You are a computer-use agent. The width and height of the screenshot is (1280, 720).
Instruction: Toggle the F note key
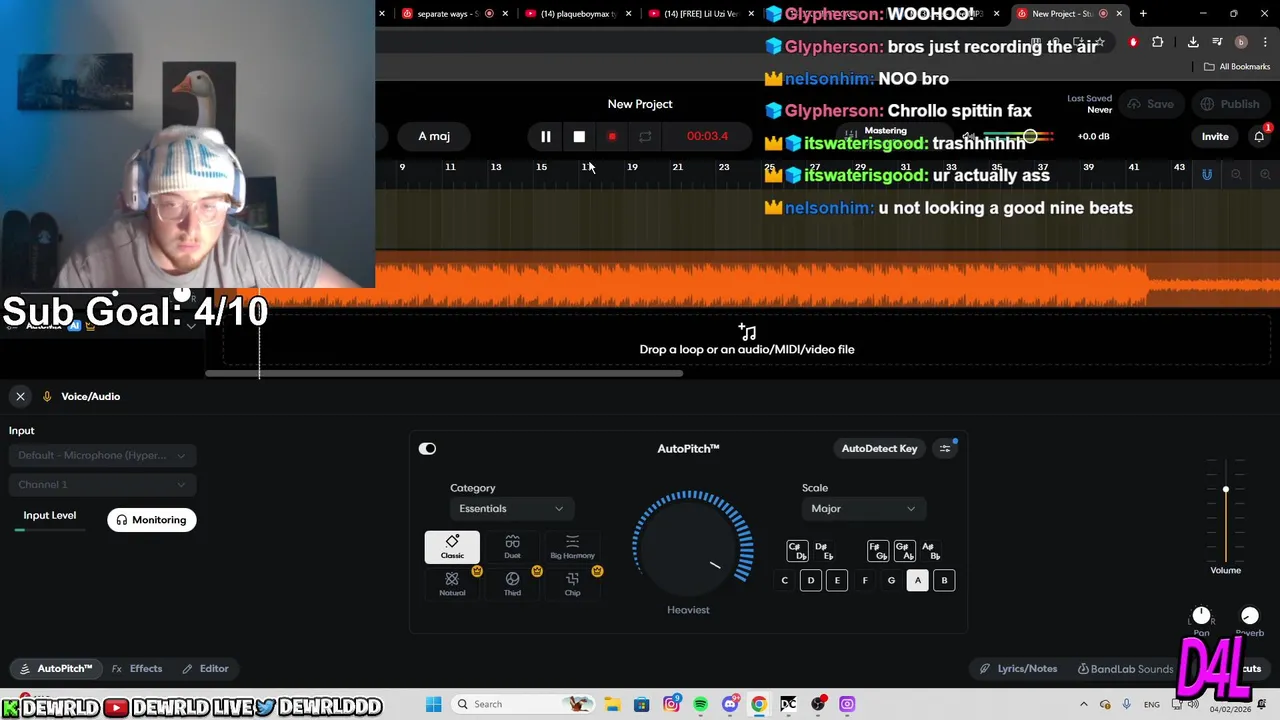(865, 580)
